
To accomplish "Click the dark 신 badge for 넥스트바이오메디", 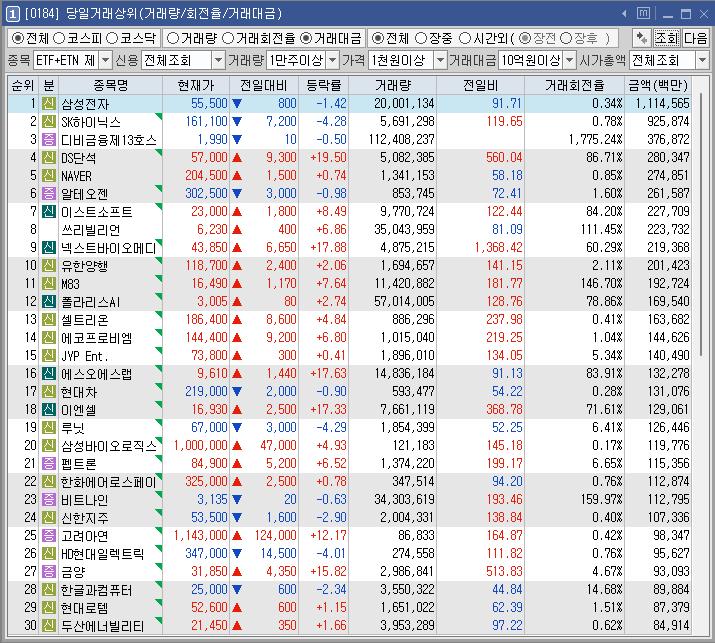I will point(49,248).
